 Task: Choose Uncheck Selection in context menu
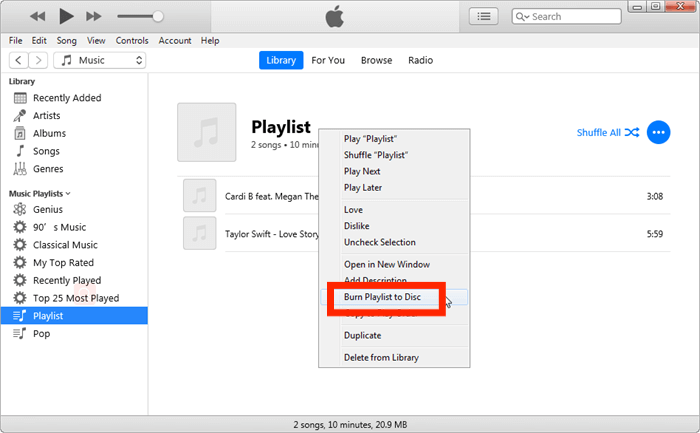click(395, 242)
